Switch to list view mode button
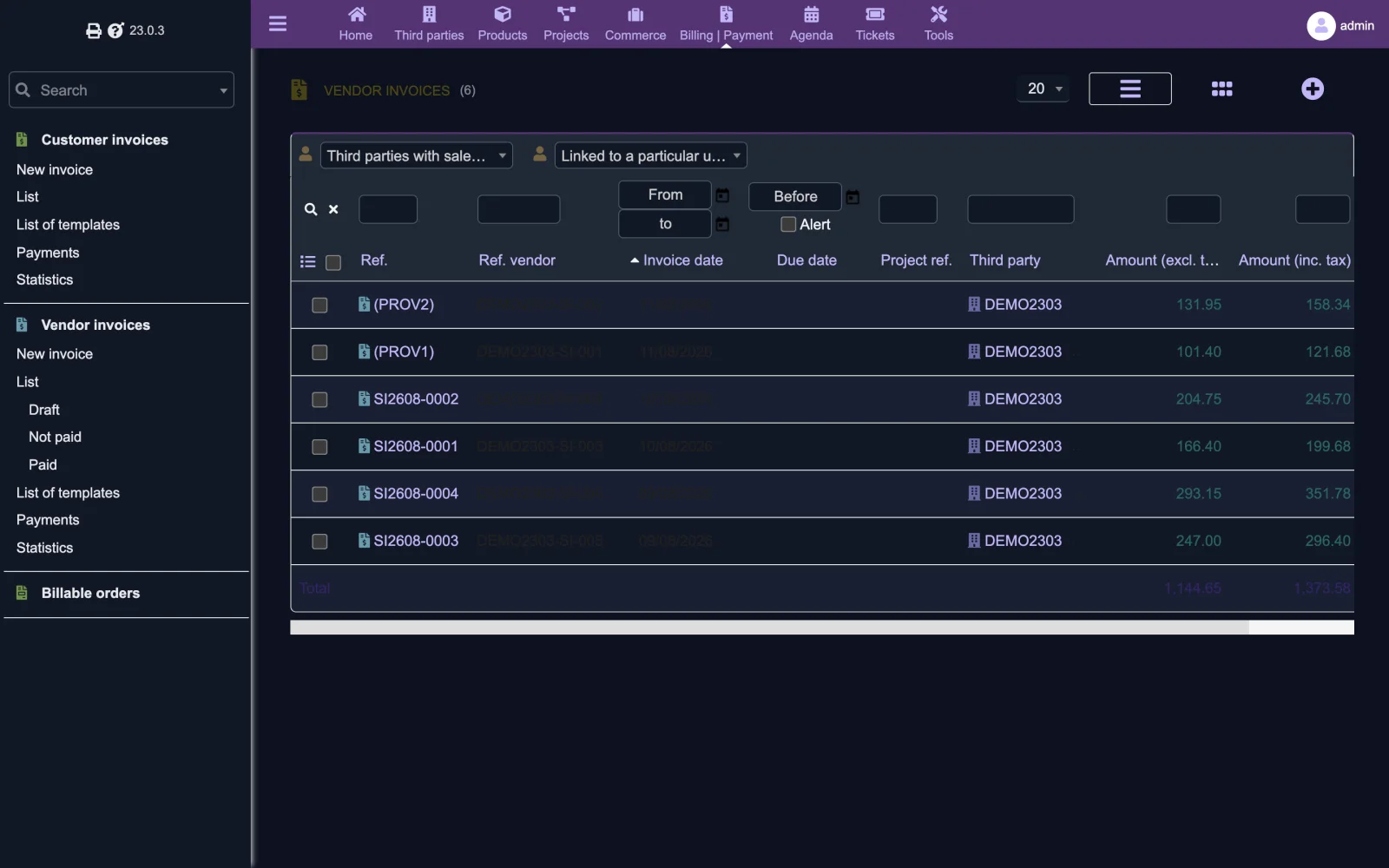 [1130, 89]
